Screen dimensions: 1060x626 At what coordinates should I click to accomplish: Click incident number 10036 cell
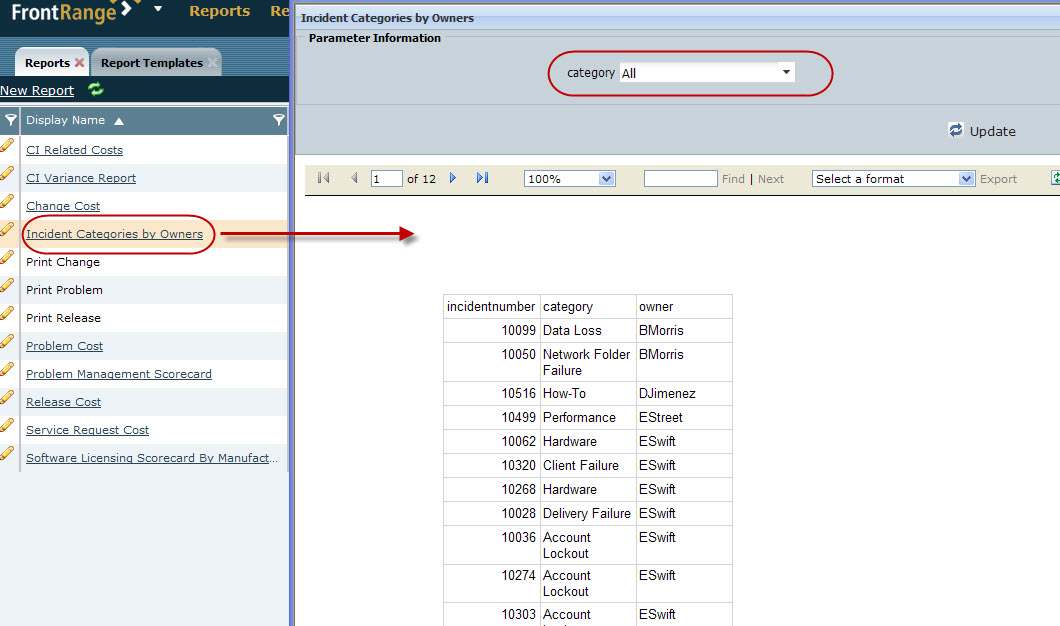(x=491, y=546)
